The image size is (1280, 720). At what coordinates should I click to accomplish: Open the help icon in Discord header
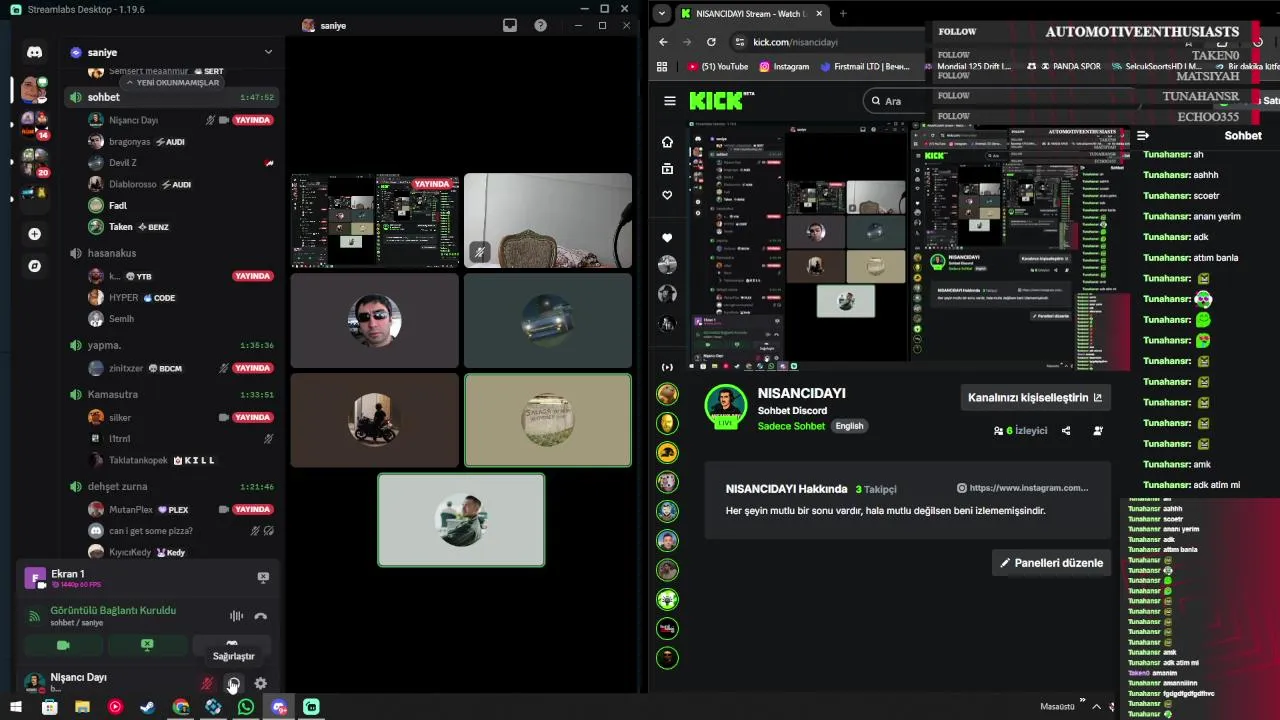coord(541,25)
